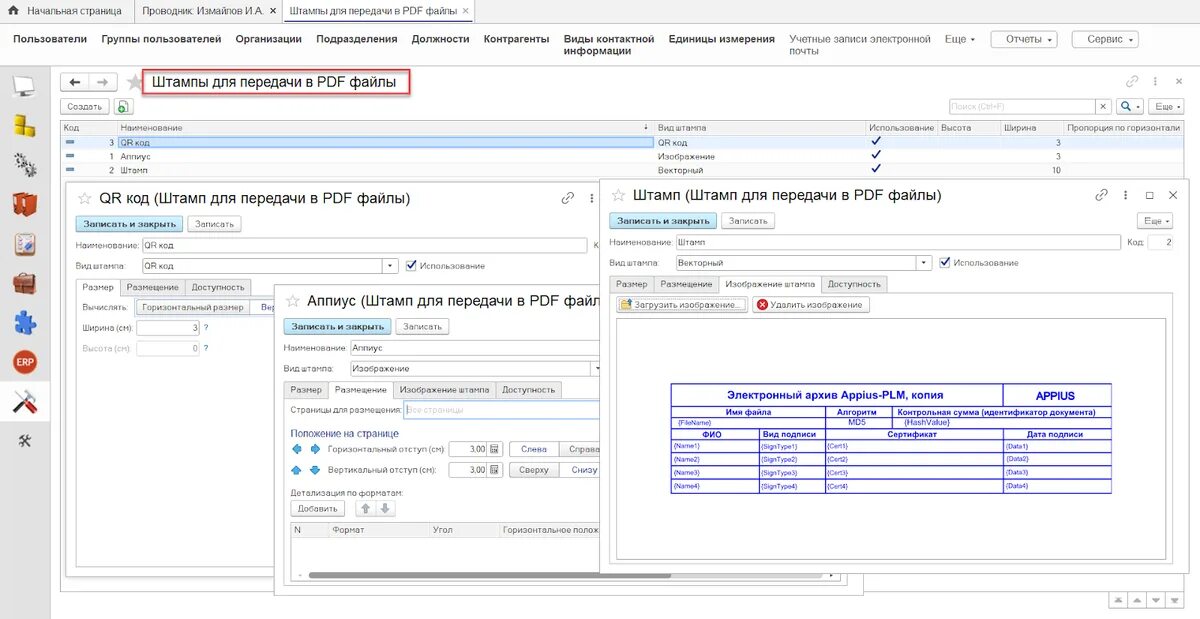The height and width of the screenshot is (619, 1200).
Task: Select Слева alignment toggle
Action: (x=534, y=449)
